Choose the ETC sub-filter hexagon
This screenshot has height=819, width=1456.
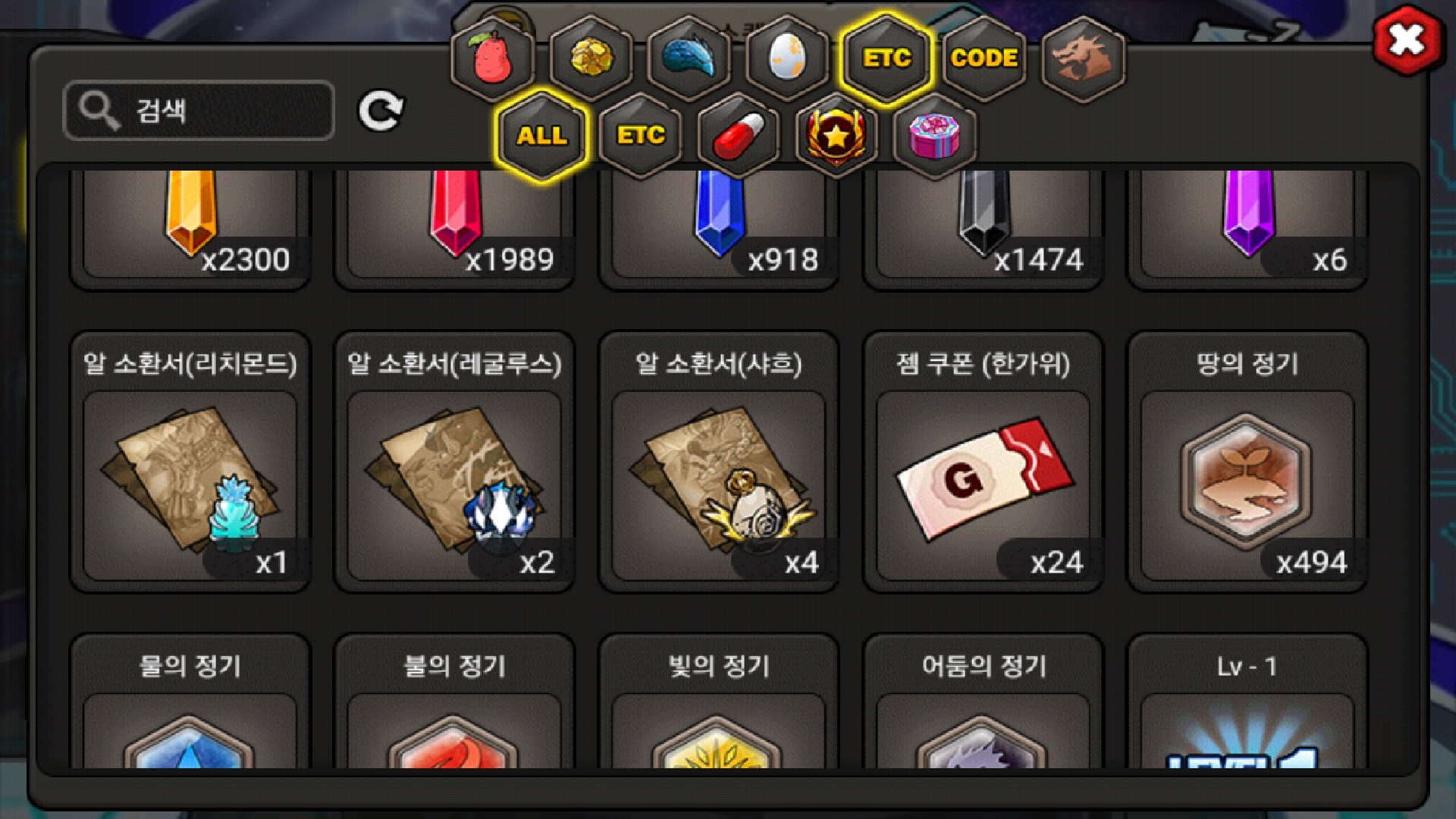[x=640, y=136]
